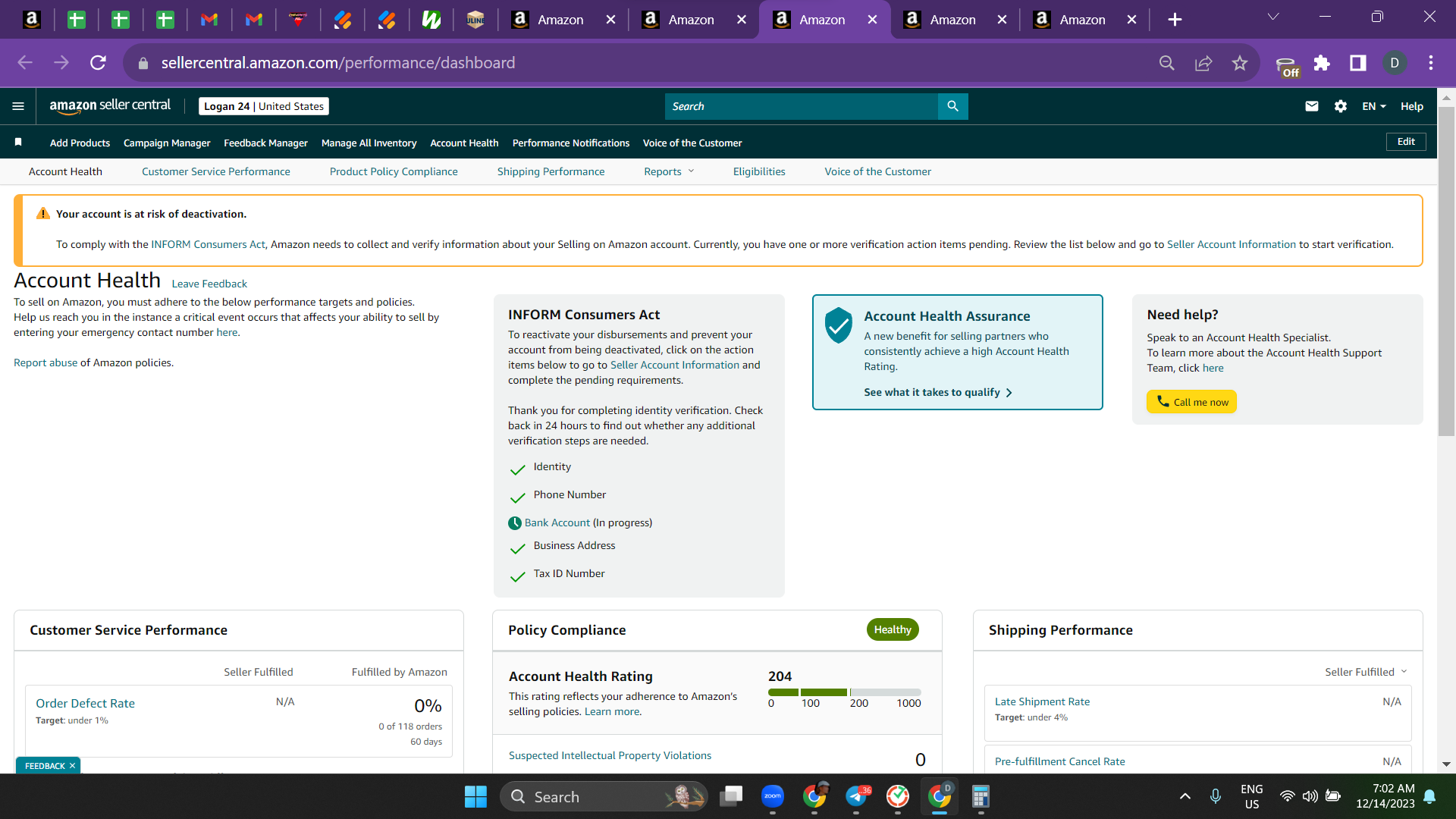
Task: Open the Calculator from the taskbar
Action: point(981,796)
